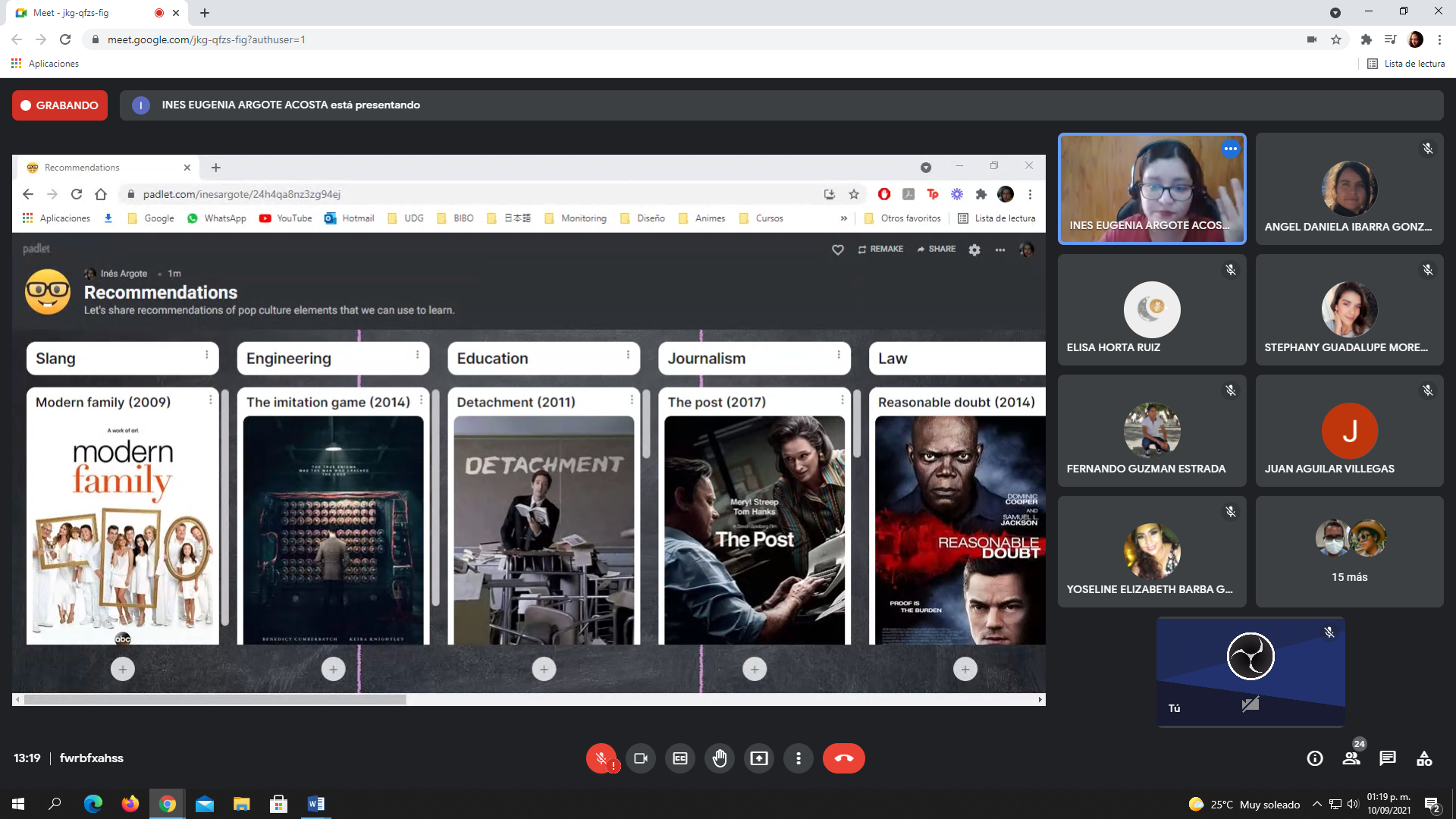Open Microsoft Edge from taskbar
The image size is (1456, 819).
93,804
